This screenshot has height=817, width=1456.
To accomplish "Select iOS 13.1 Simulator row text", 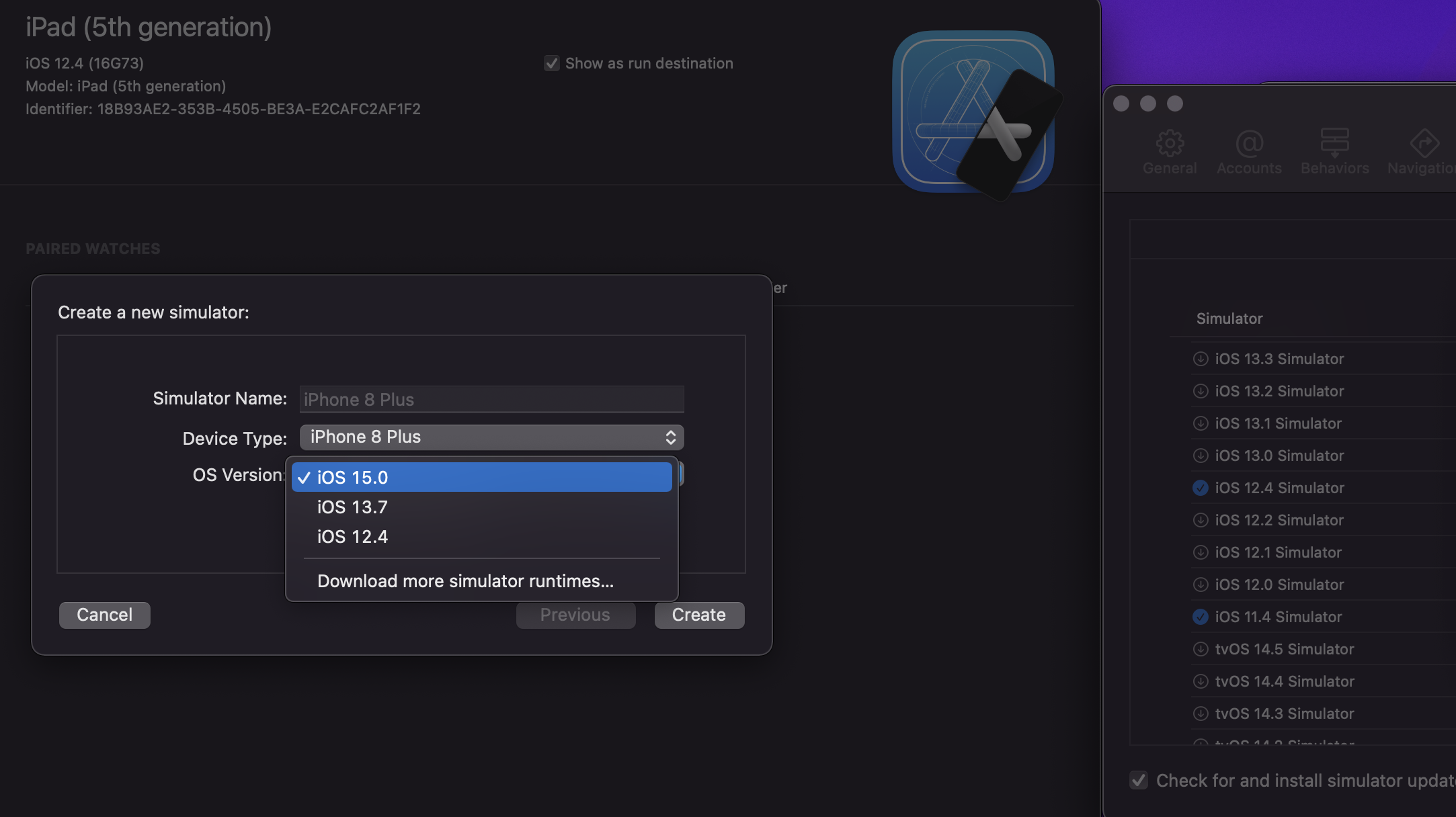I will [1278, 423].
